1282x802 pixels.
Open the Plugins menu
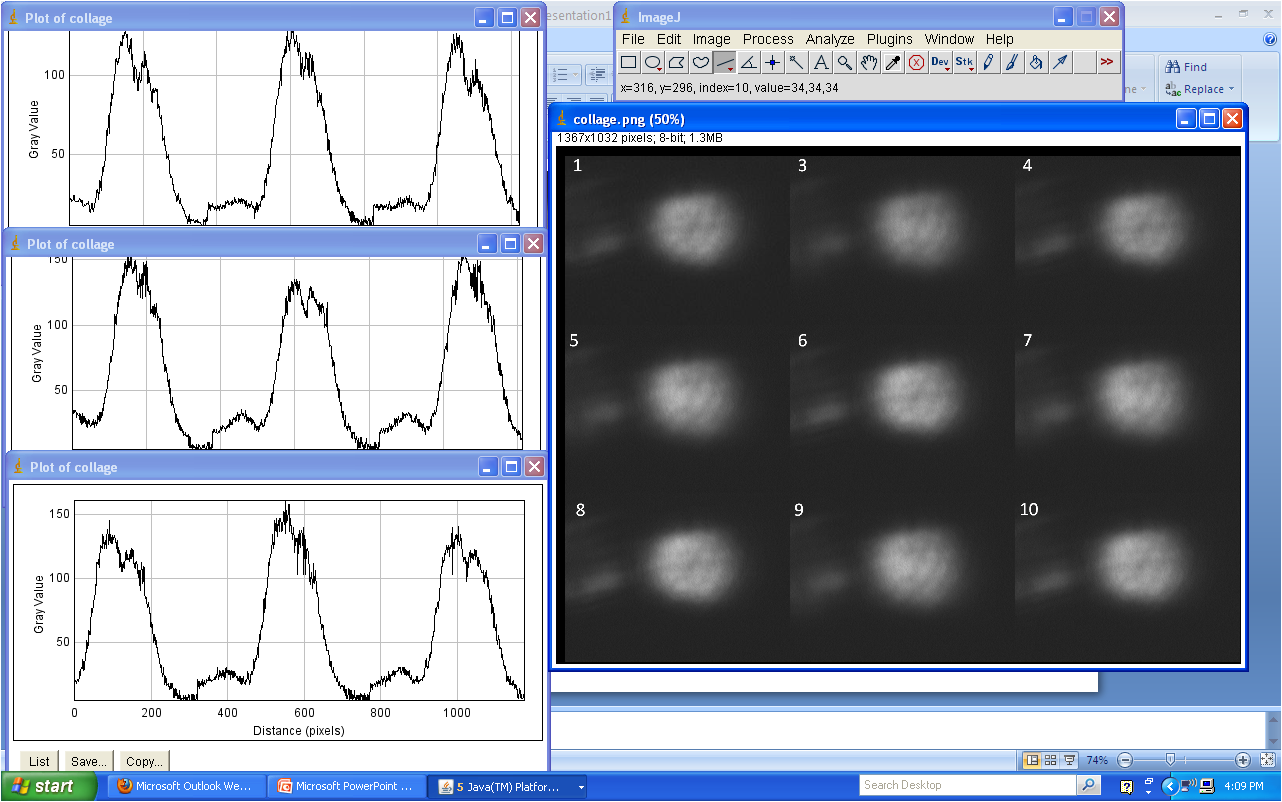point(889,39)
